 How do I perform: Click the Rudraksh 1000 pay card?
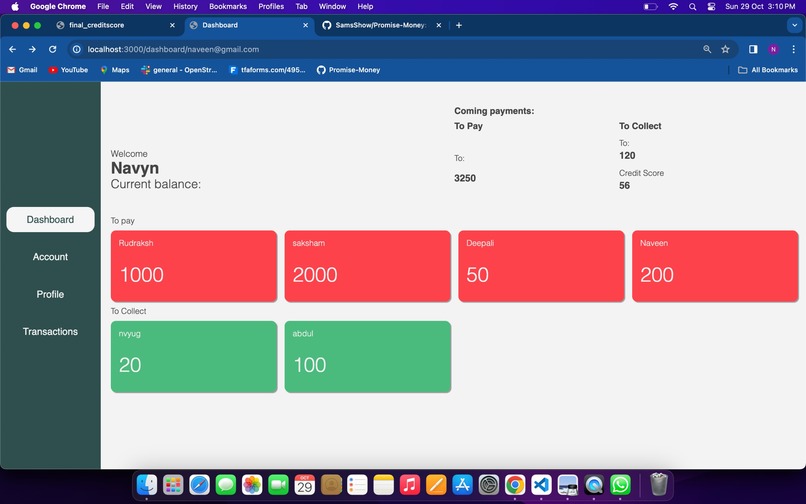(194, 266)
